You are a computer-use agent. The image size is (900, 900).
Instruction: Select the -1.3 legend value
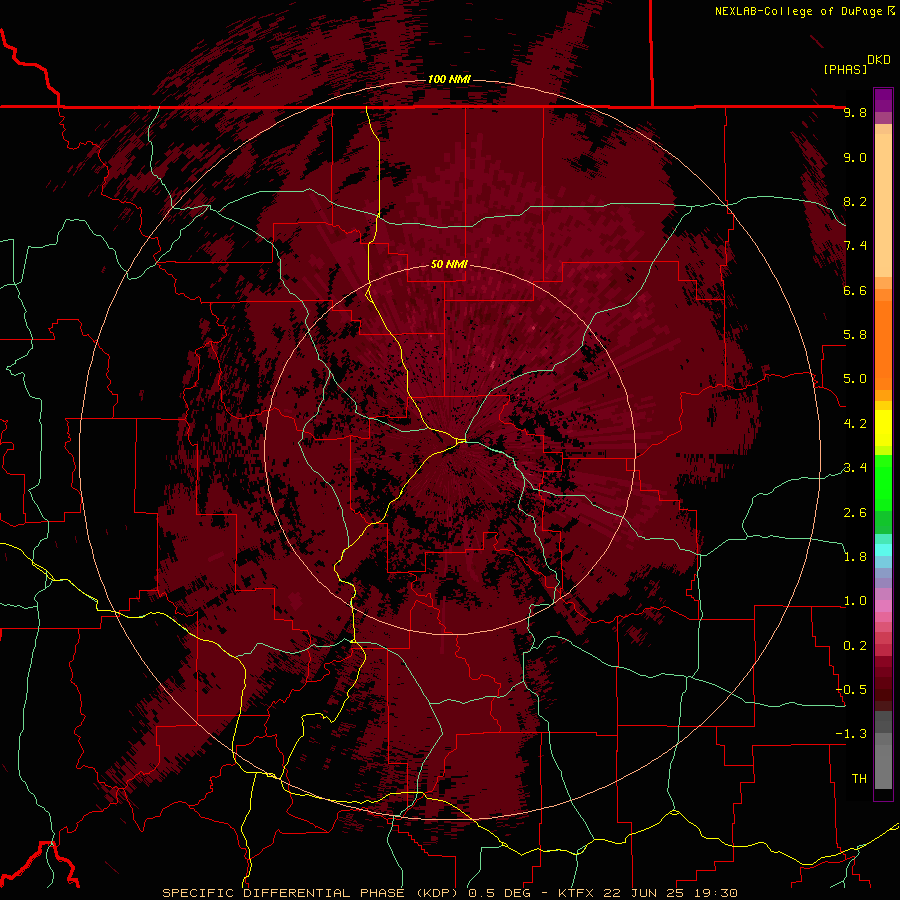pos(851,734)
